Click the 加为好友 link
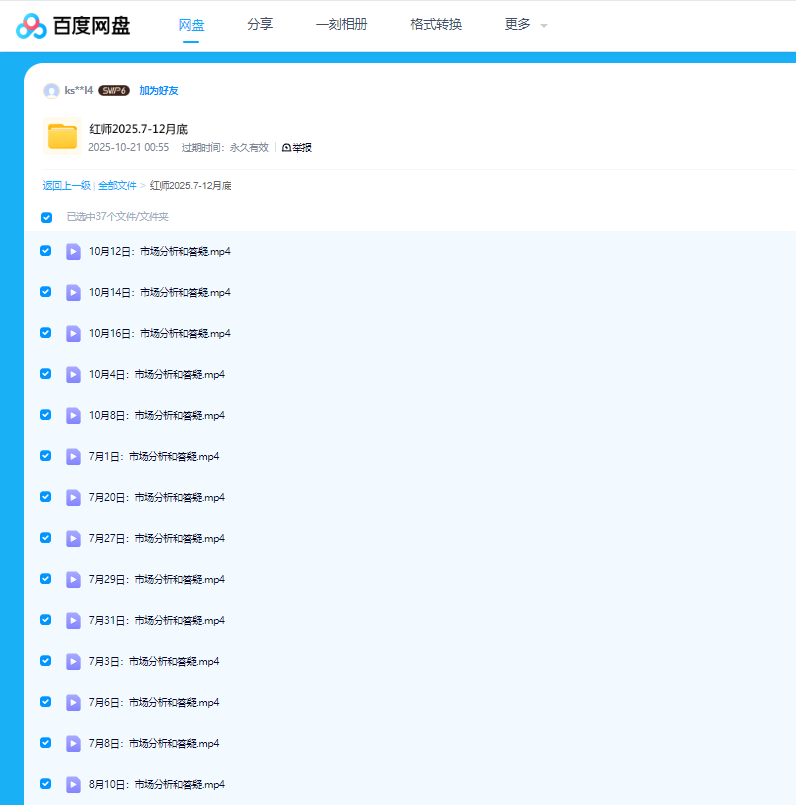Viewport: 796px width, 805px height. [x=159, y=91]
